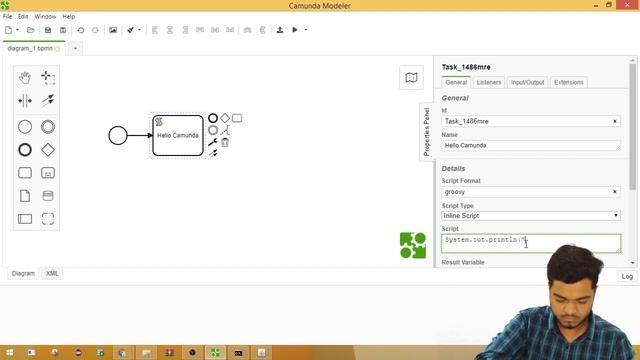Append gateway to Hello Camunda task
The image size is (640, 360).
pos(225,118)
